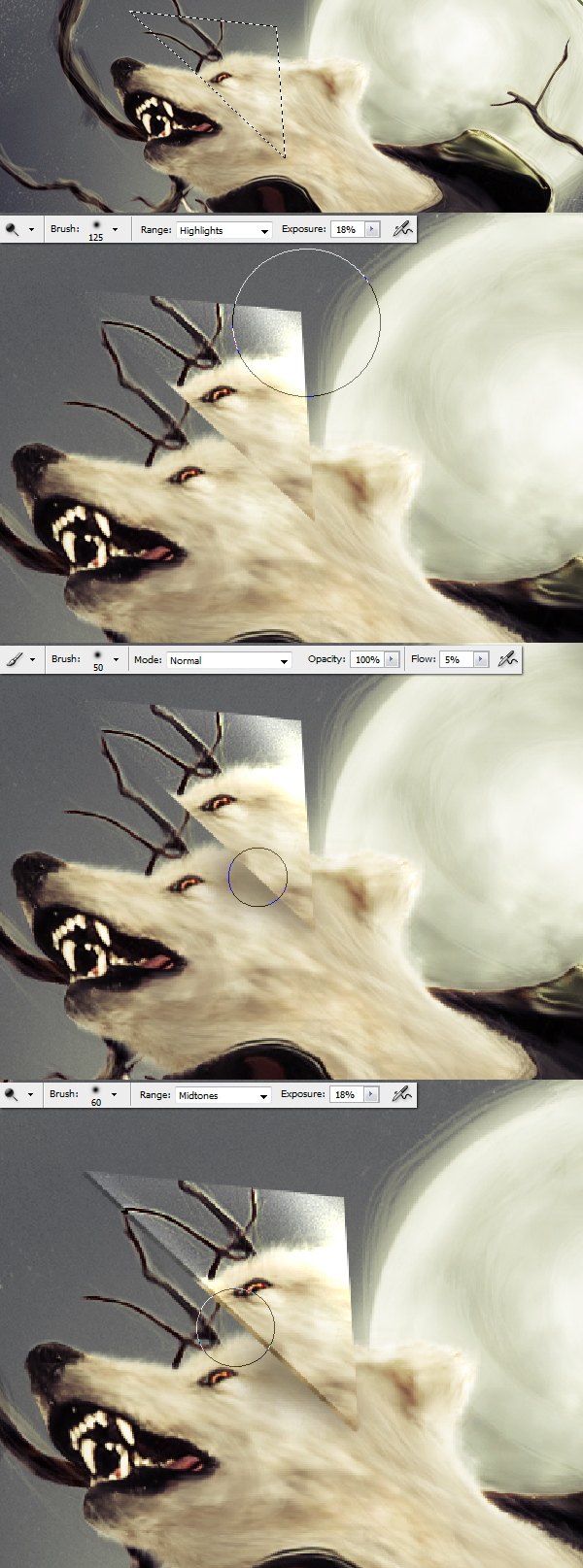Toggle airbrush icon beside the Flow field
583x1568 pixels.
point(507,658)
